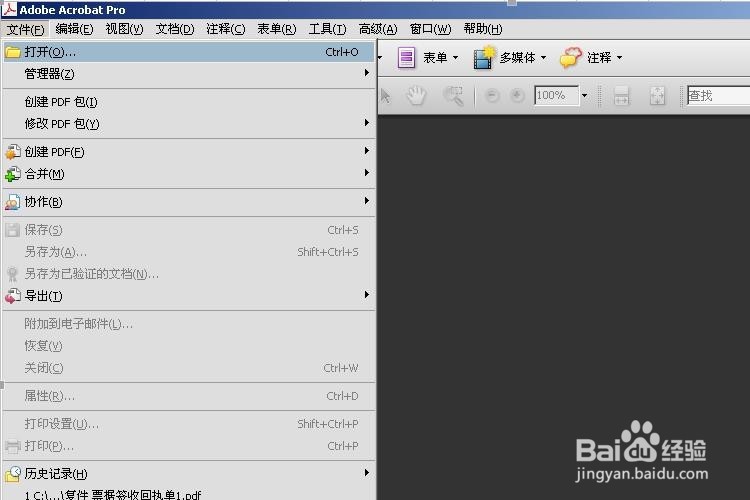Select the Marquee Zoom tool
The image size is (750, 500).
[453, 96]
